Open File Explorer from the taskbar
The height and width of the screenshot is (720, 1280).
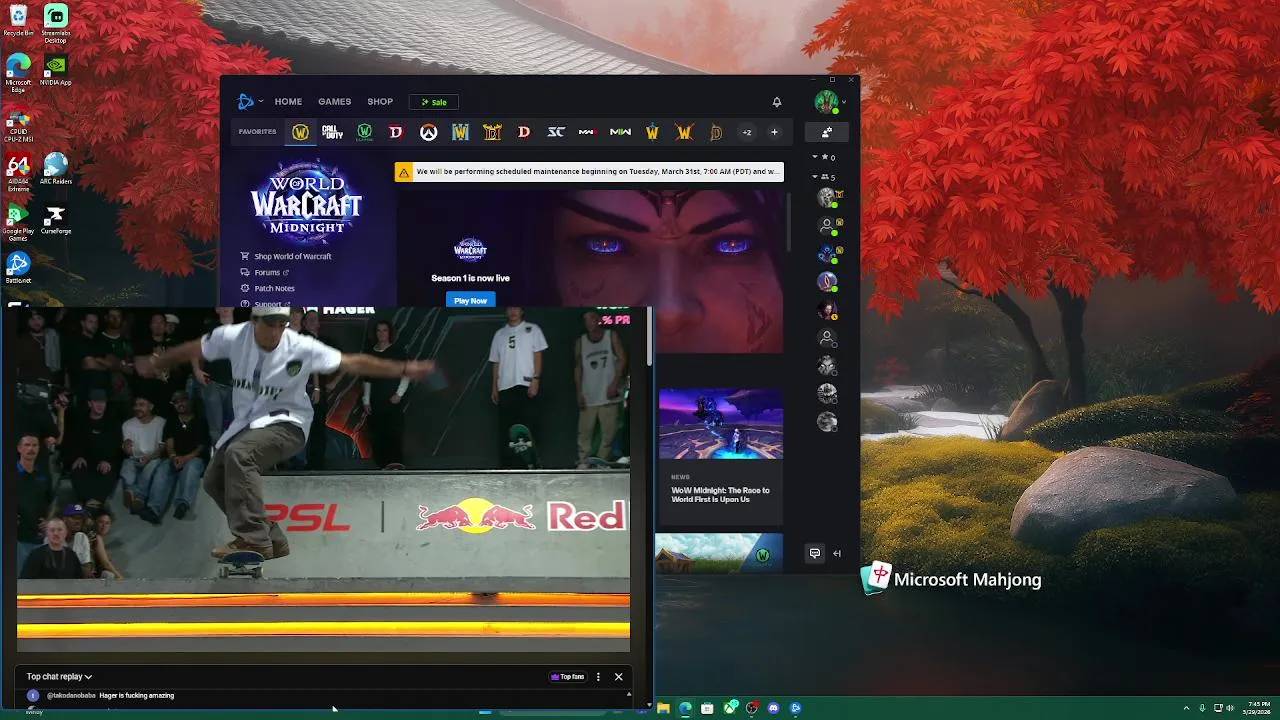pyautogui.click(x=663, y=708)
